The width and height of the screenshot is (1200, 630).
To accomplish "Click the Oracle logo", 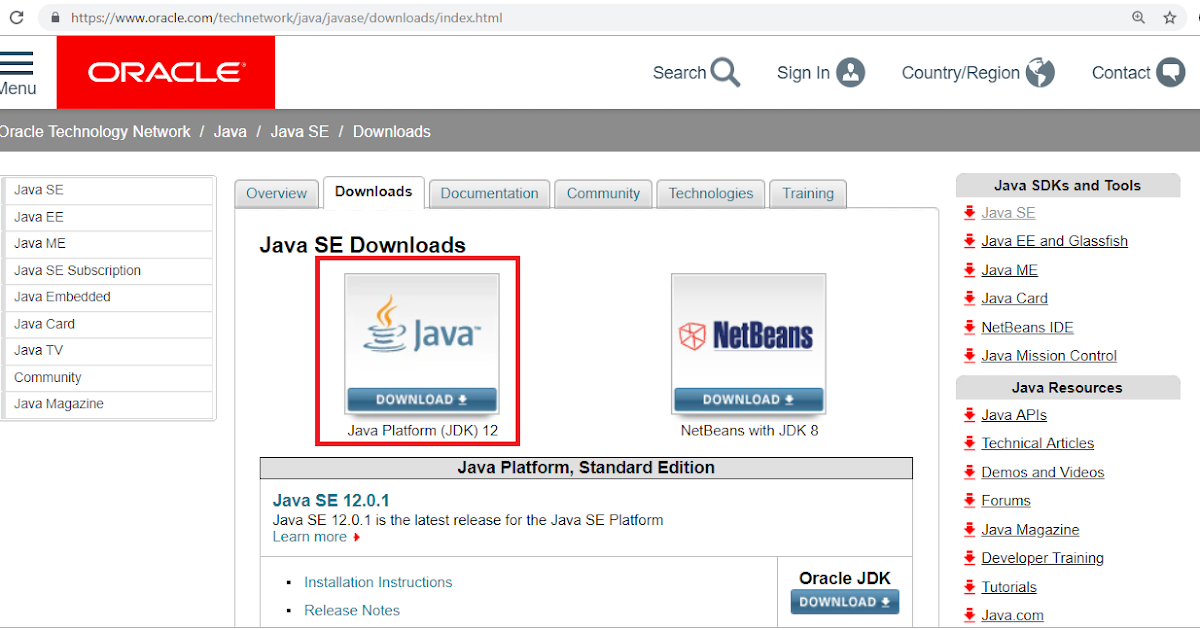I will 165,71.
